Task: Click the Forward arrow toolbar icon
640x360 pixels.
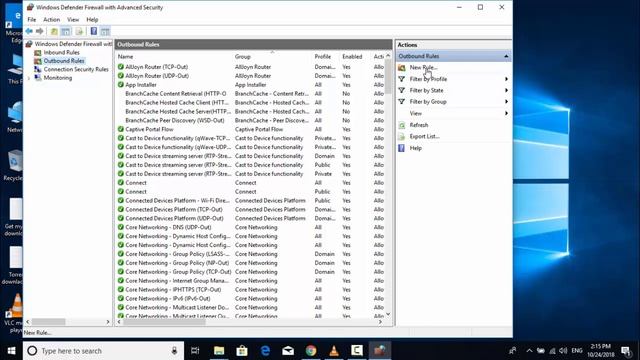Action: (40, 31)
